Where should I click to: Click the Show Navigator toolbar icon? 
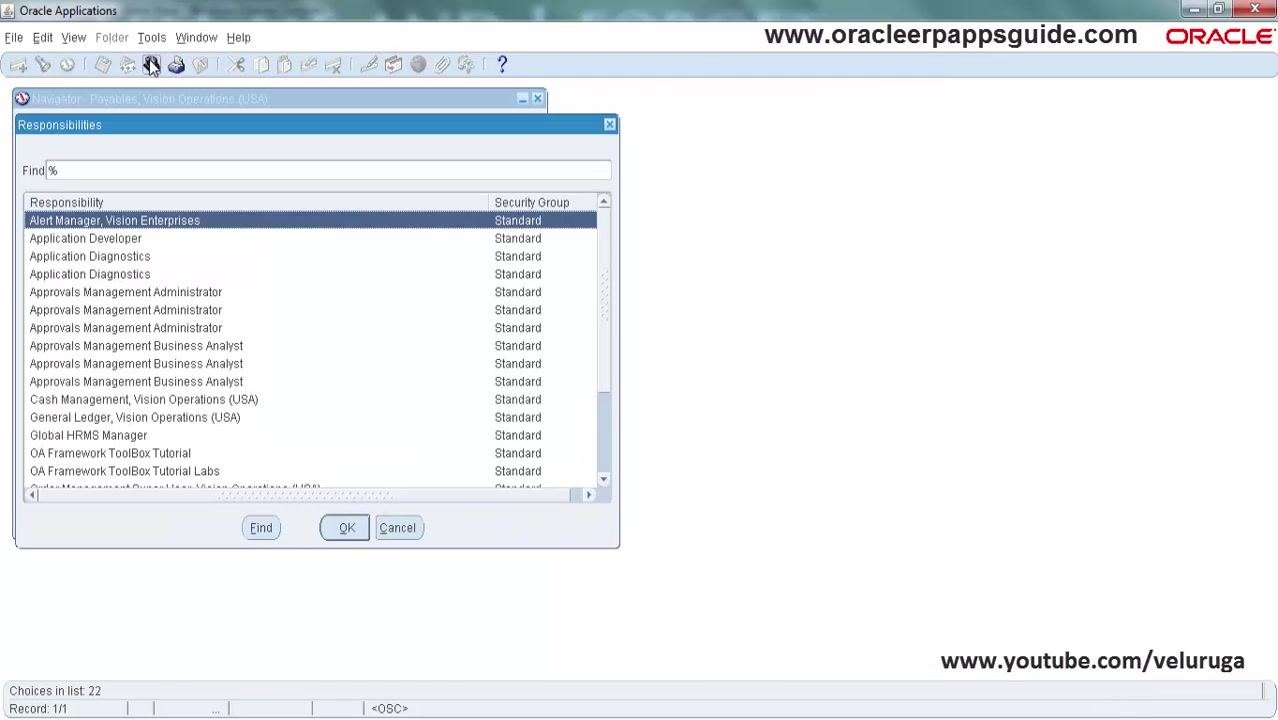(67, 65)
